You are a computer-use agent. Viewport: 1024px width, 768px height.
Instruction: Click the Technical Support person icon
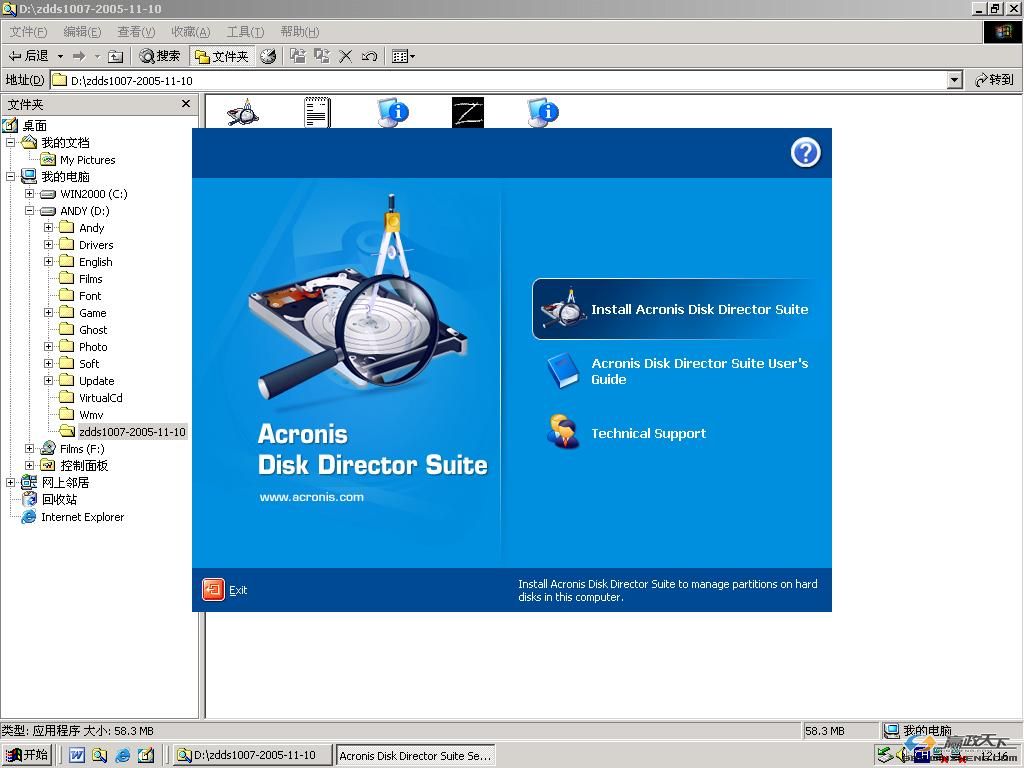(563, 431)
